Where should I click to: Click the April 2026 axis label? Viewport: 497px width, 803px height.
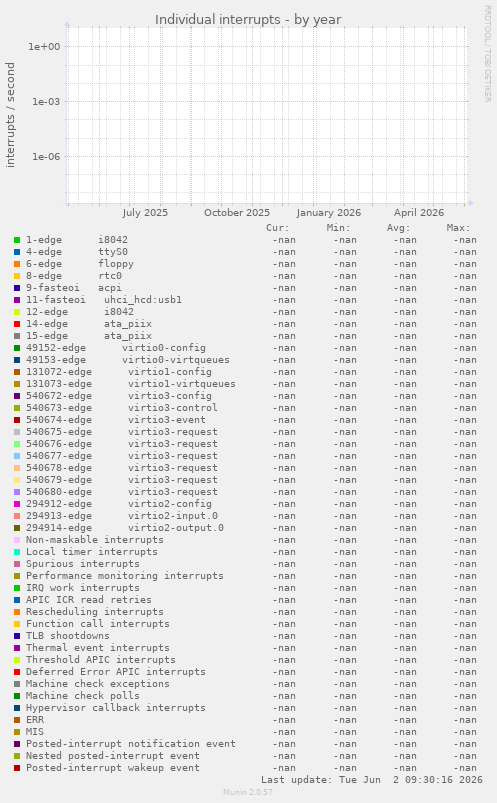(419, 213)
